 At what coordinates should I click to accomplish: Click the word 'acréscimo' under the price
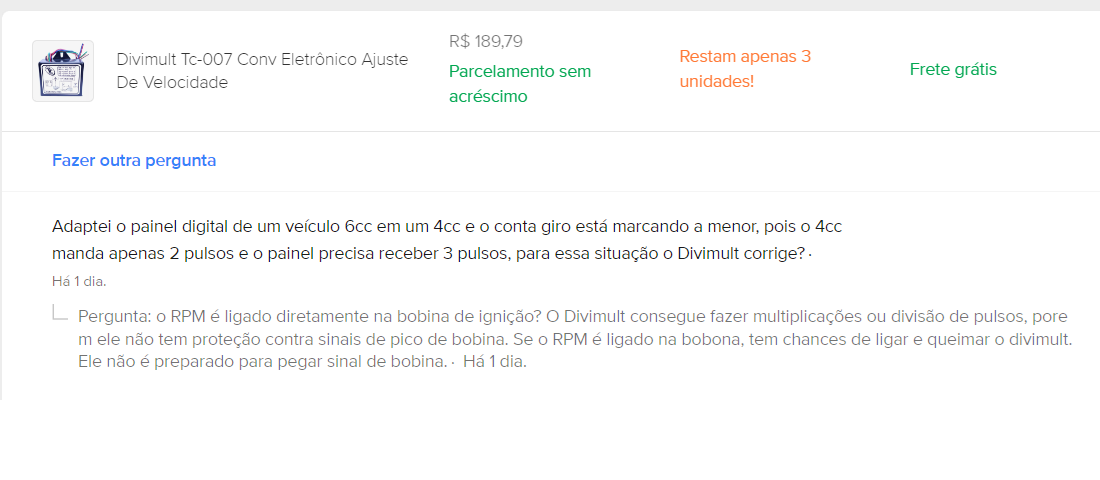pos(488,97)
